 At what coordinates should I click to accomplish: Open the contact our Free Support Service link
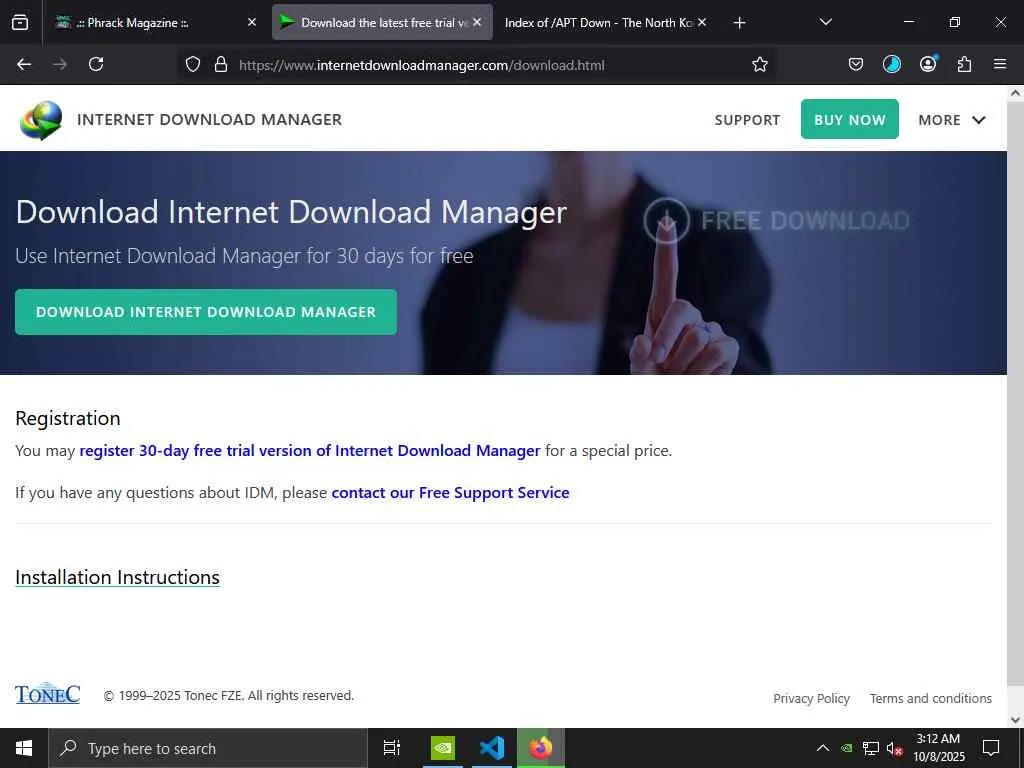pos(451,492)
